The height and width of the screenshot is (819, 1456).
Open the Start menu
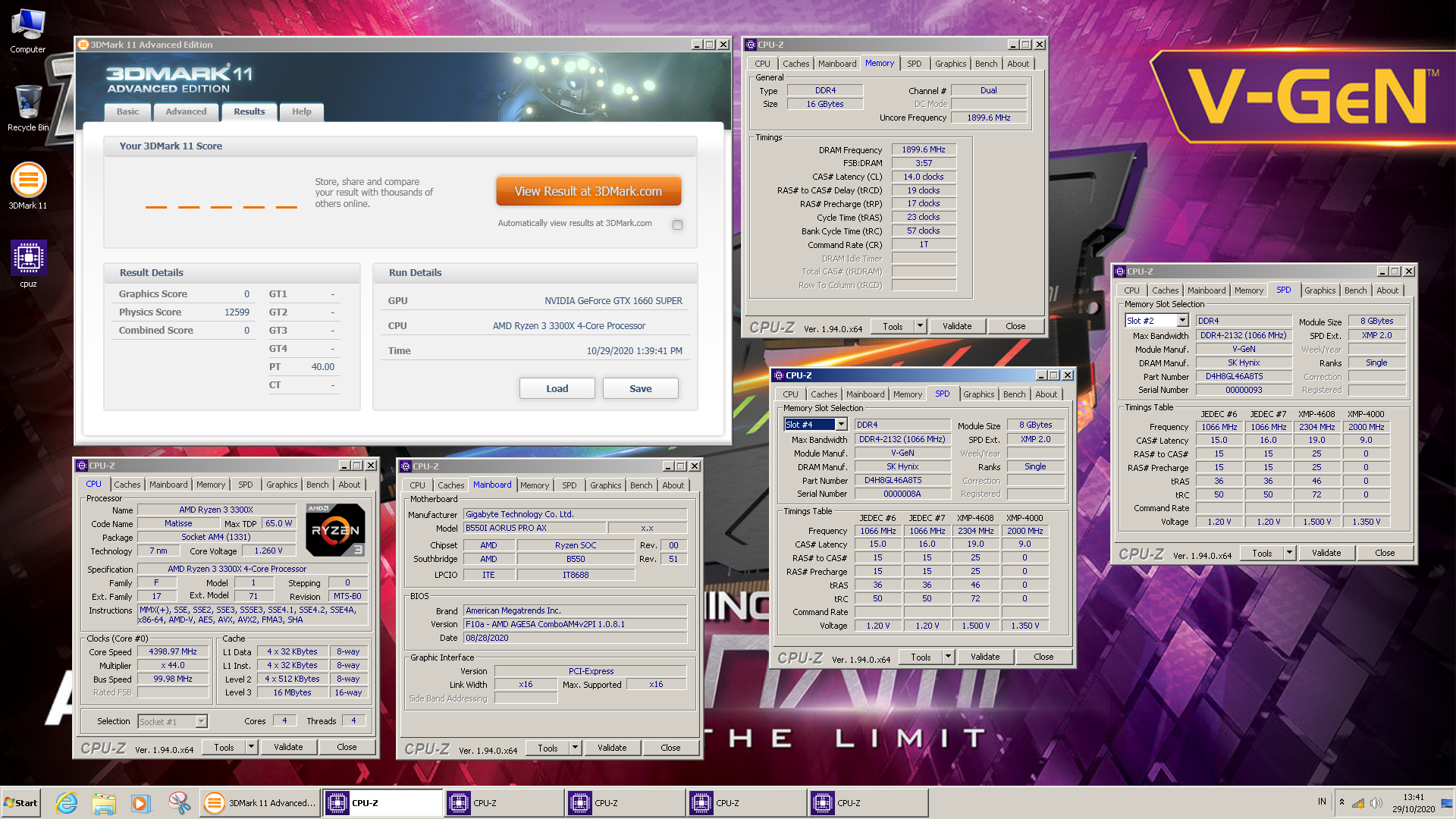point(20,802)
